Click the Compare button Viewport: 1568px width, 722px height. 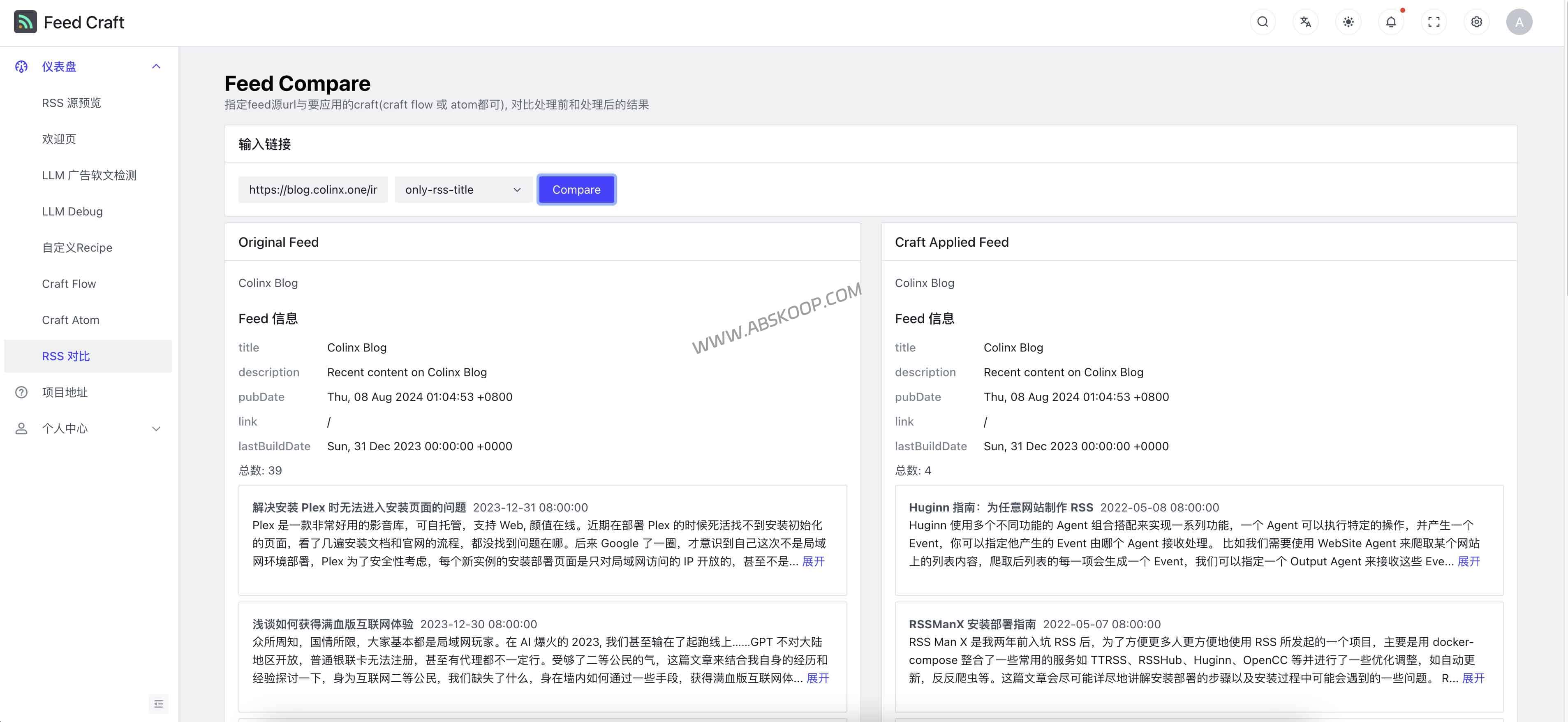click(576, 189)
